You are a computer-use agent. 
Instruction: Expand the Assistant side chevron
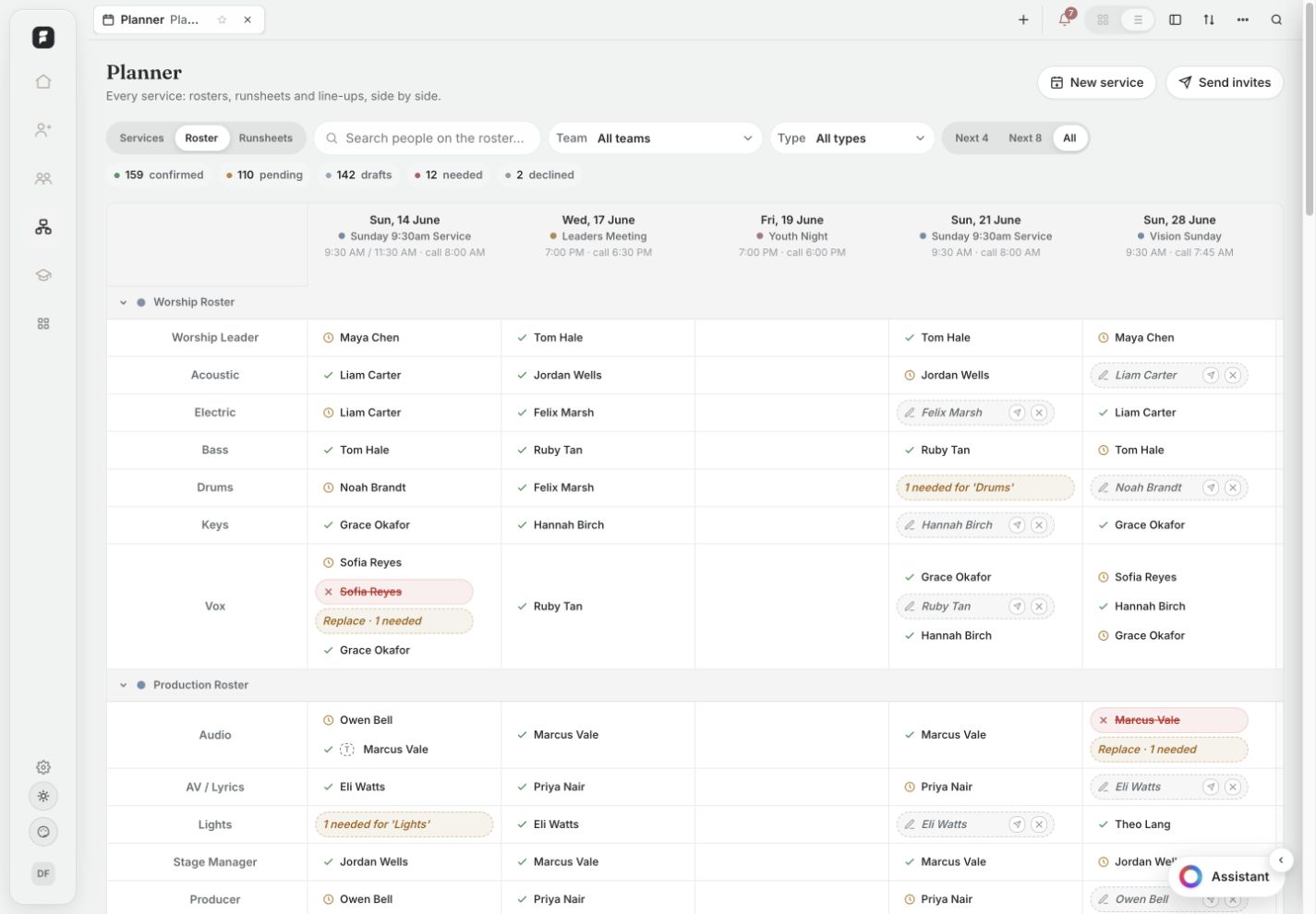tap(1281, 860)
